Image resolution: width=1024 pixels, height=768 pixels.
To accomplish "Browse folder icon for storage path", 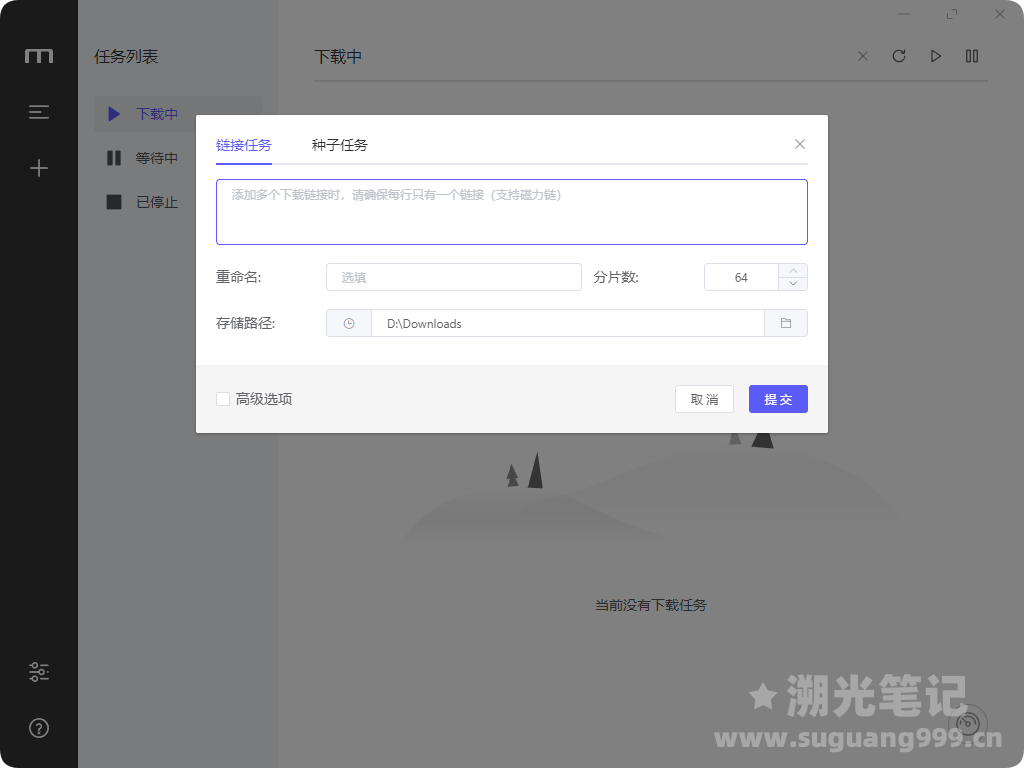I will click(786, 323).
